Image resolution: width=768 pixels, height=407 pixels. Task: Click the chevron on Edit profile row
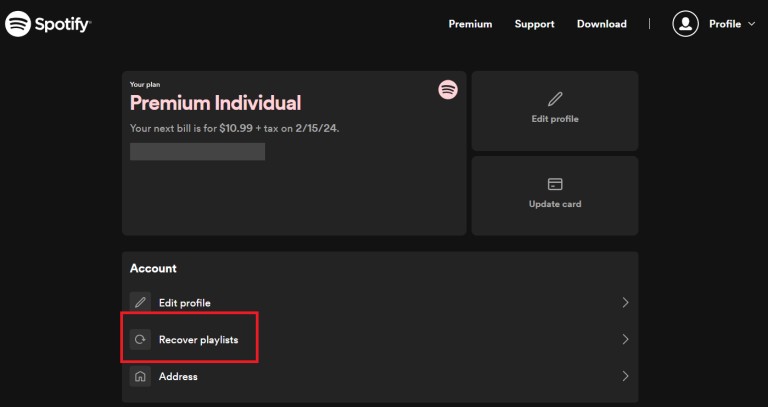coord(625,302)
